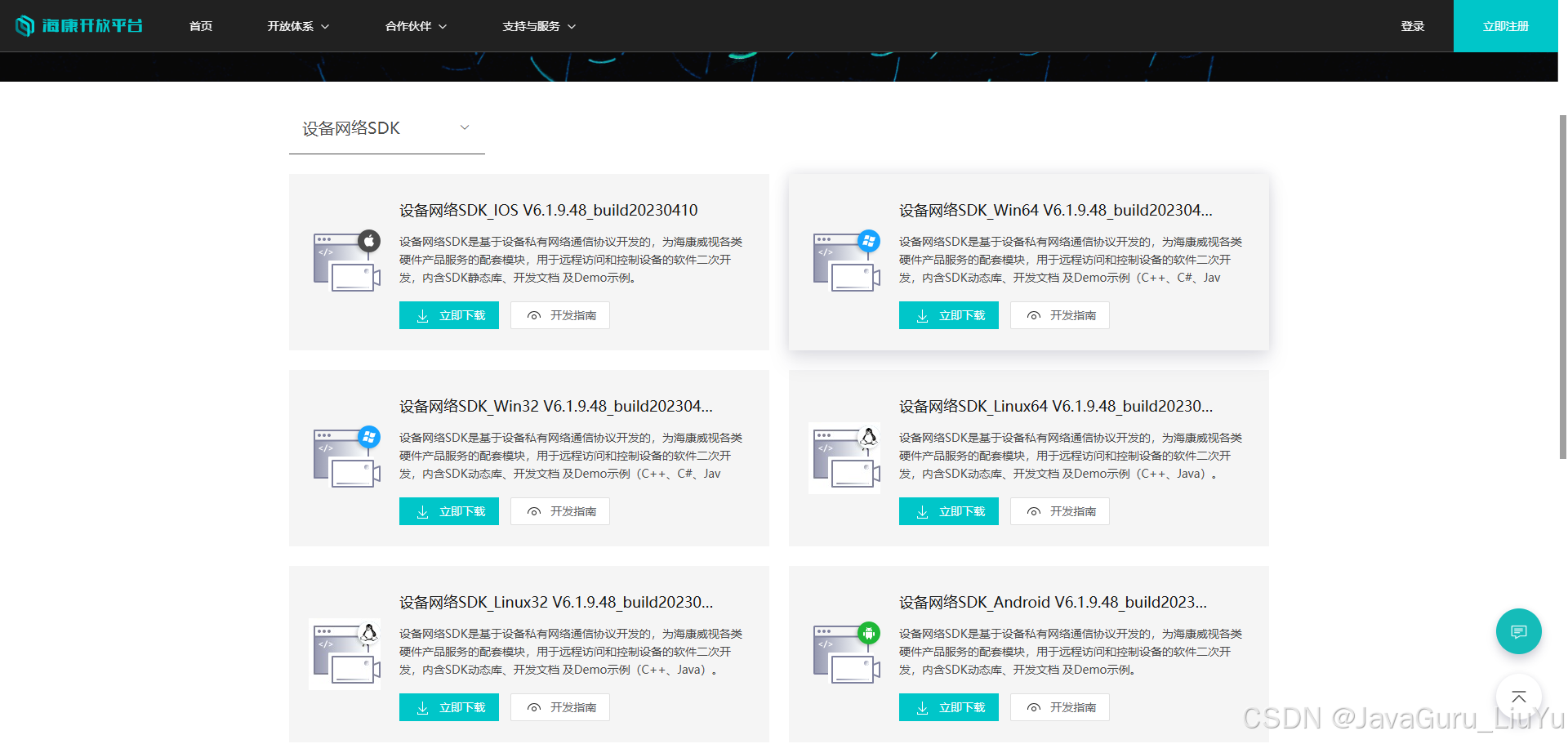1568x744 pixels.
Task: Open the 设备网络SDK_Linux32 V6.1.9.48 title
Action: click(556, 602)
